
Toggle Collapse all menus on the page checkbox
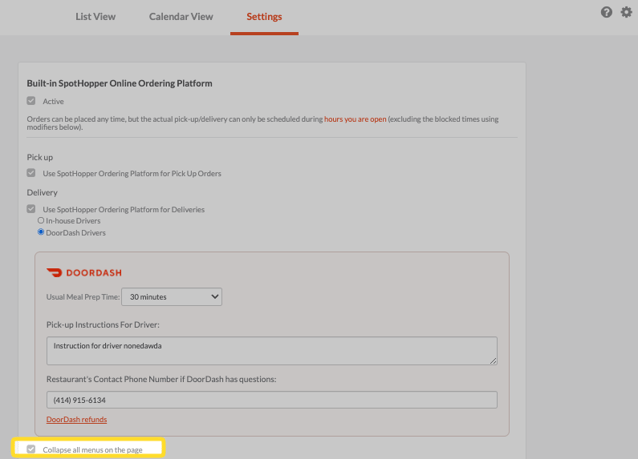click(31, 449)
